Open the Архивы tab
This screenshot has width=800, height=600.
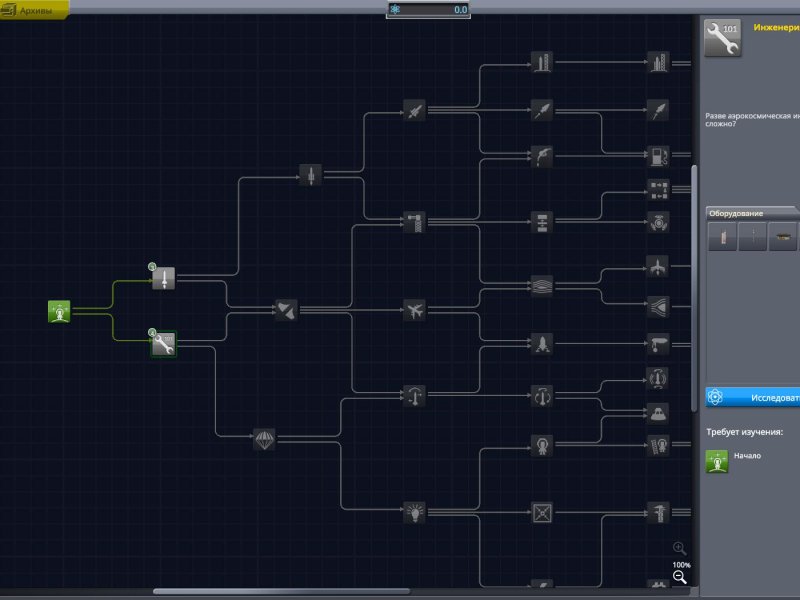click(x=35, y=10)
